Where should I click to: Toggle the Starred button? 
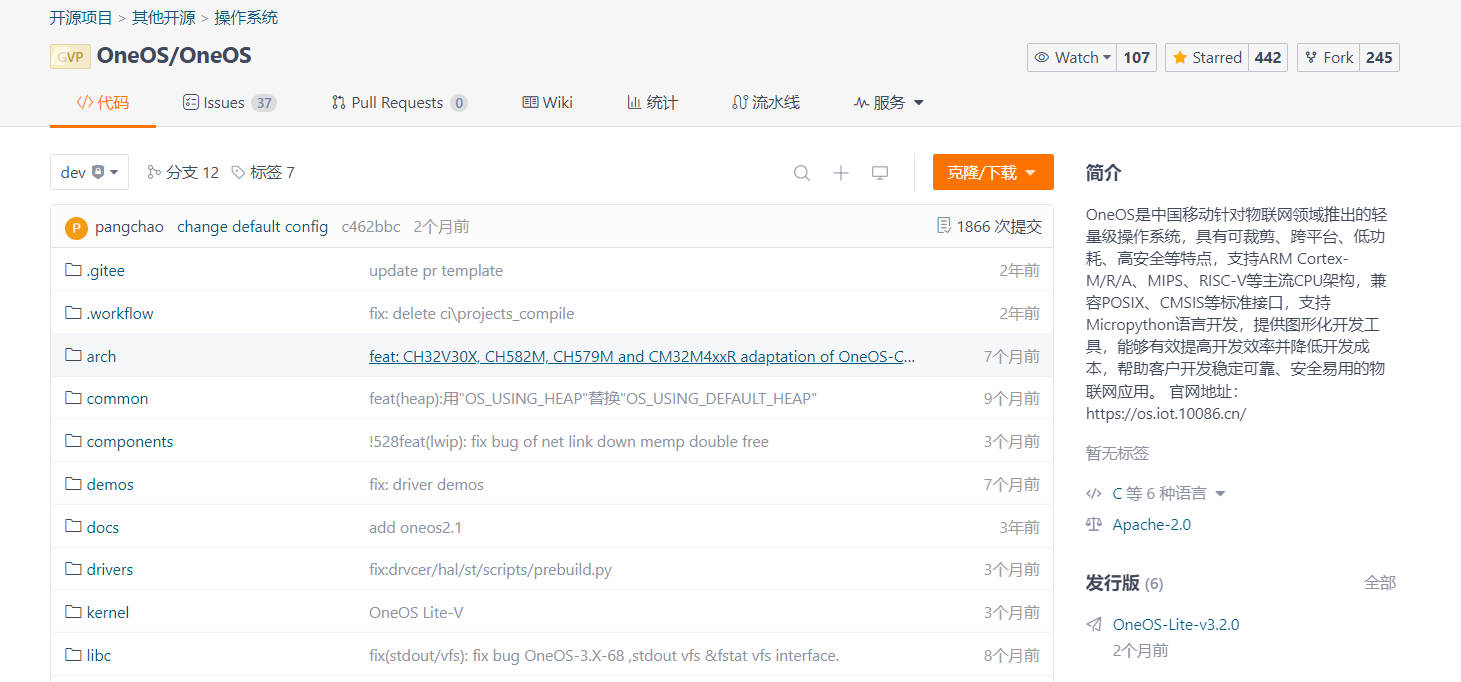tap(1205, 58)
